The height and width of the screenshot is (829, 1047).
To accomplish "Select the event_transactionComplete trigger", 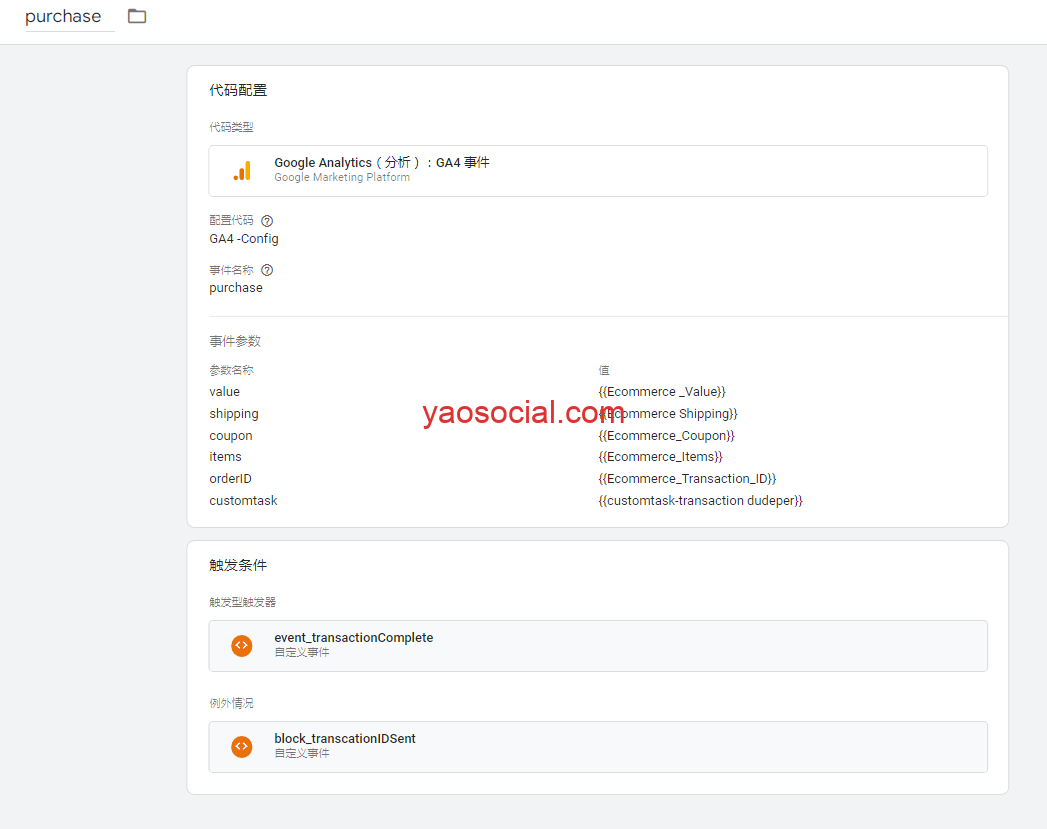I will click(597, 646).
